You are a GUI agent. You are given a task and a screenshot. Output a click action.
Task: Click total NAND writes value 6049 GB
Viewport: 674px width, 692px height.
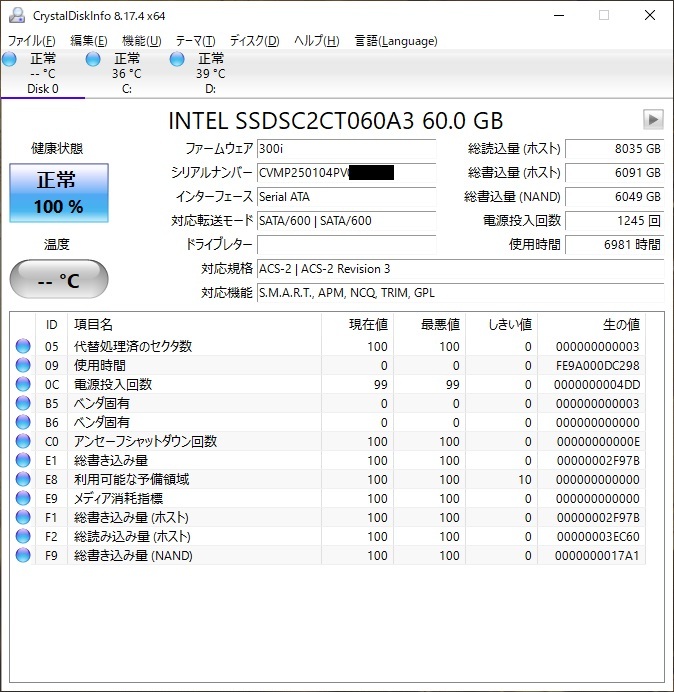614,196
